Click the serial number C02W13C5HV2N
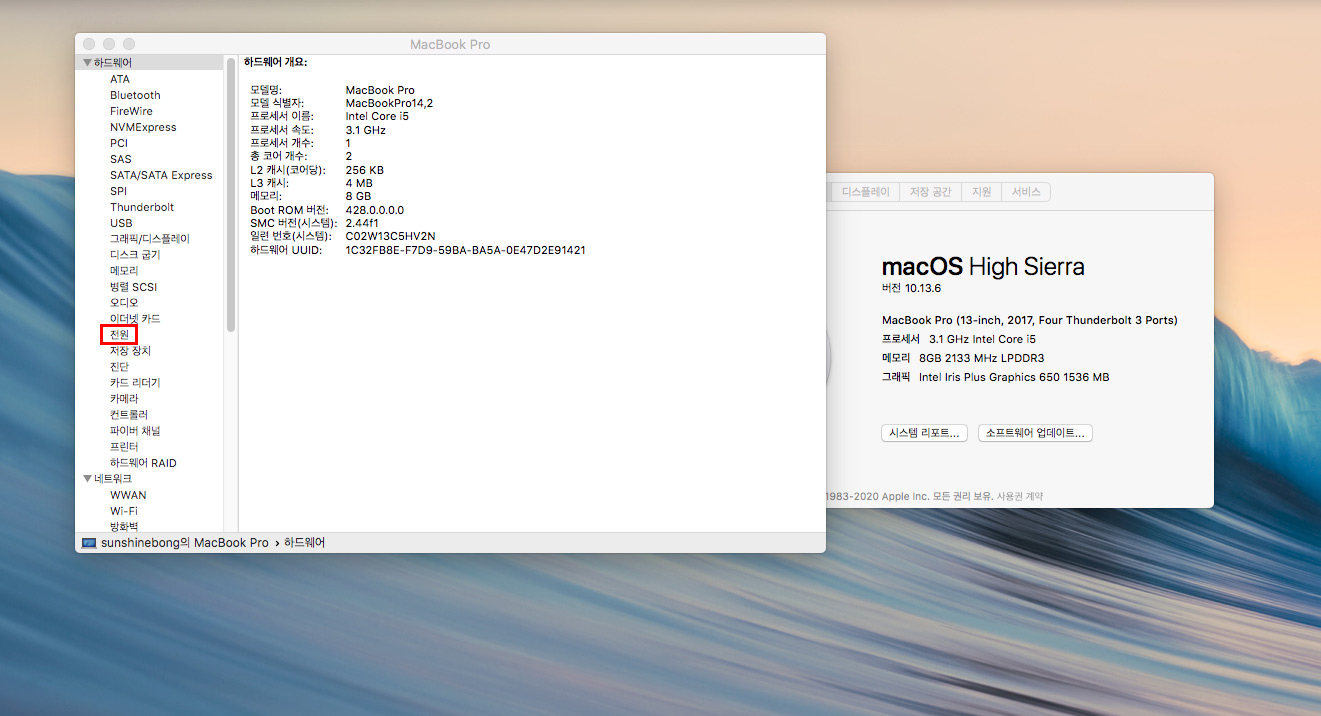This screenshot has width=1321, height=716. 391,236
